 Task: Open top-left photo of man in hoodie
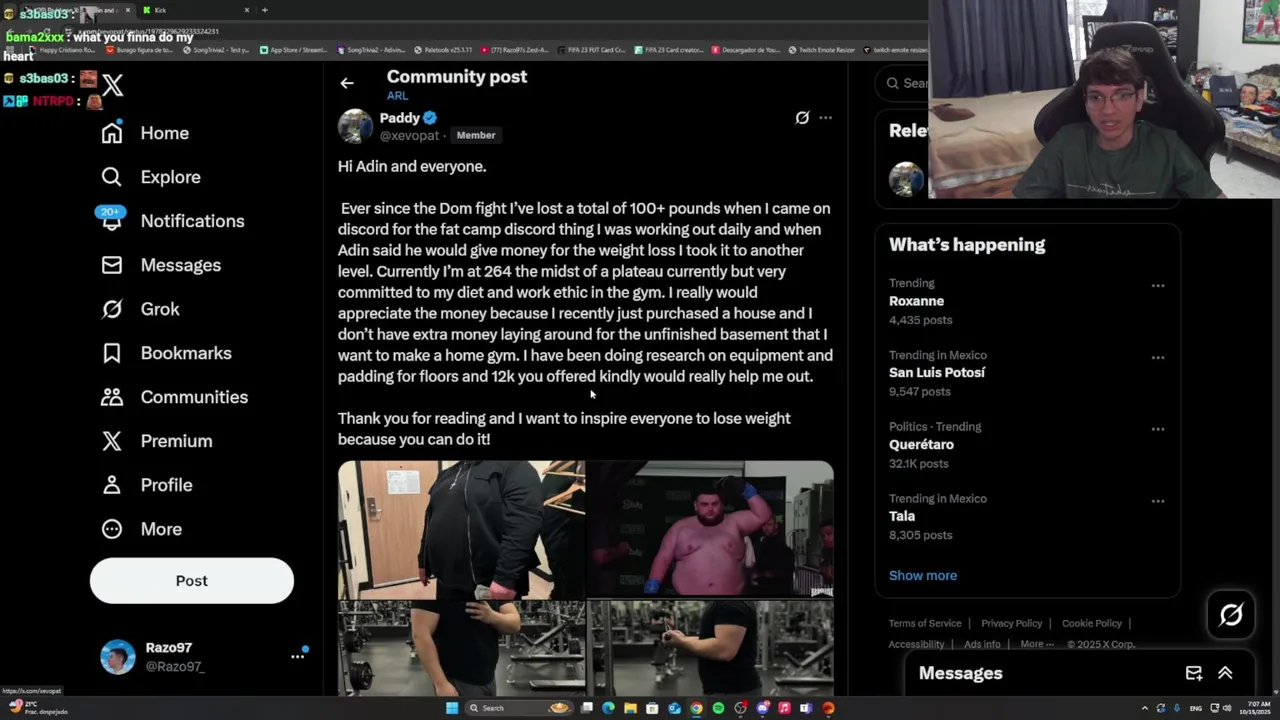(x=461, y=530)
